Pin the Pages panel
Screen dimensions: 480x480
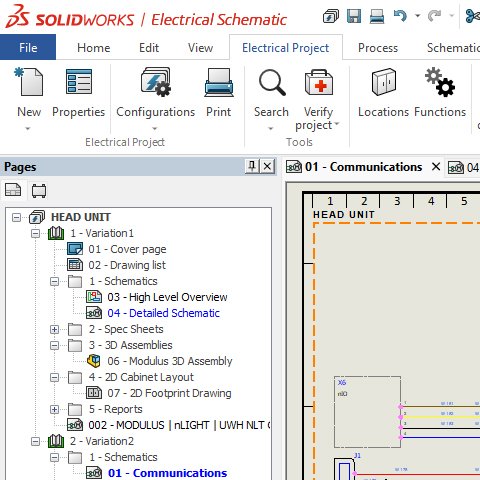[x=252, y=166]
